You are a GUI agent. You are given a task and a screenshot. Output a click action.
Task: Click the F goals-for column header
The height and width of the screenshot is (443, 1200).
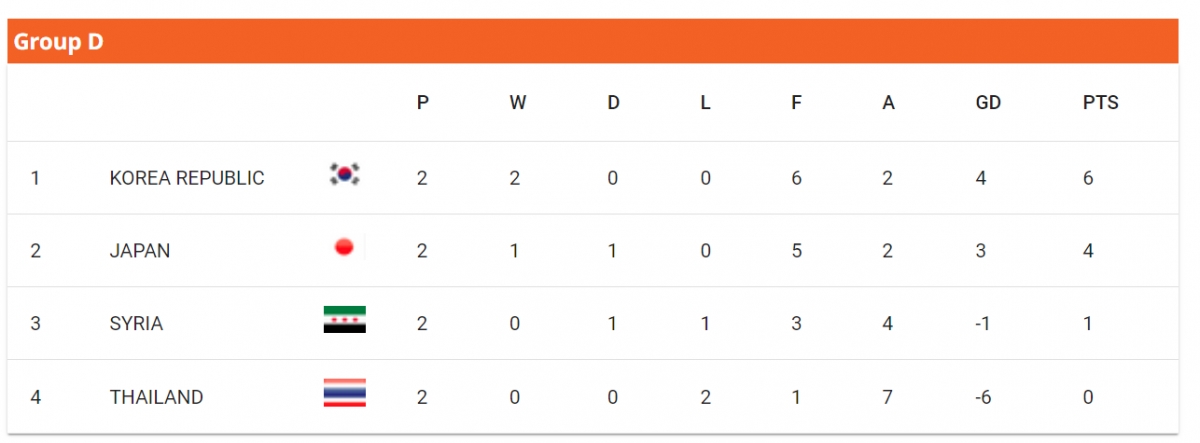[x=796, y=103]
